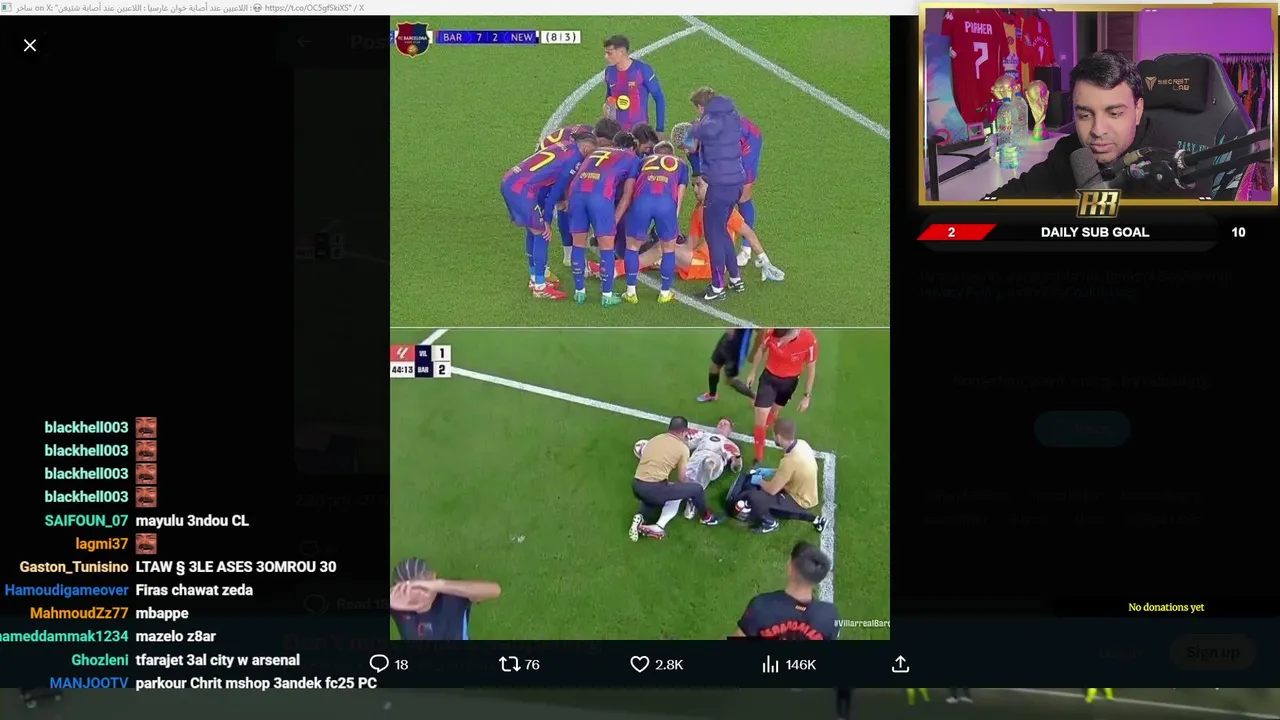Open the top Barcelona players image
The image size is (1280, 720).
pyautogui.click(x=640, y=171)
